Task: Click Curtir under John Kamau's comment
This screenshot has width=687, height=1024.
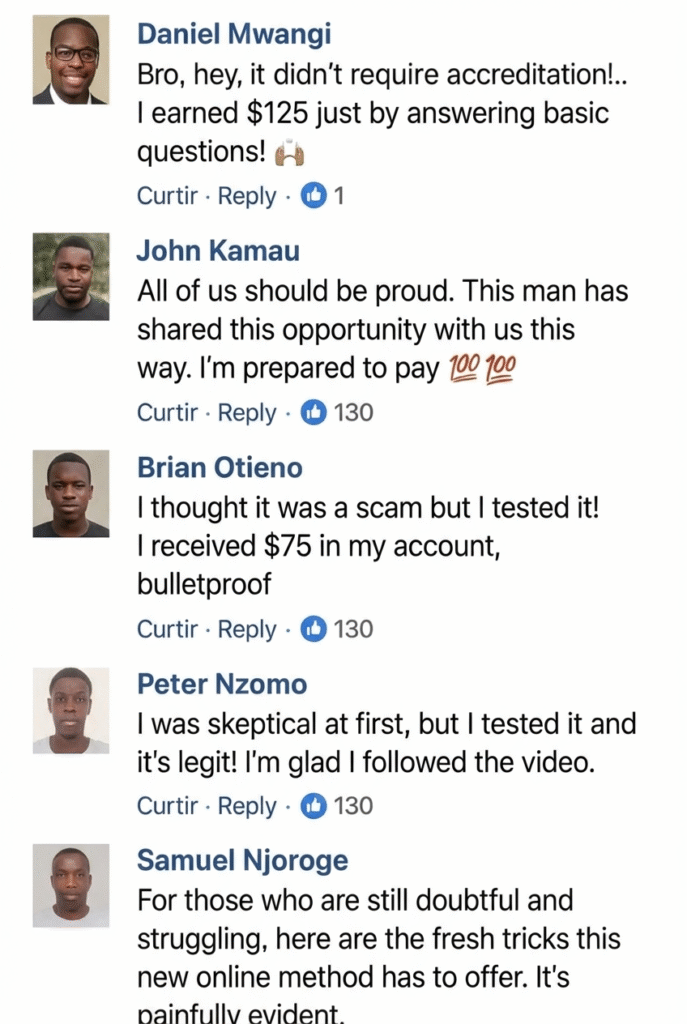Action: click(167, 412)
